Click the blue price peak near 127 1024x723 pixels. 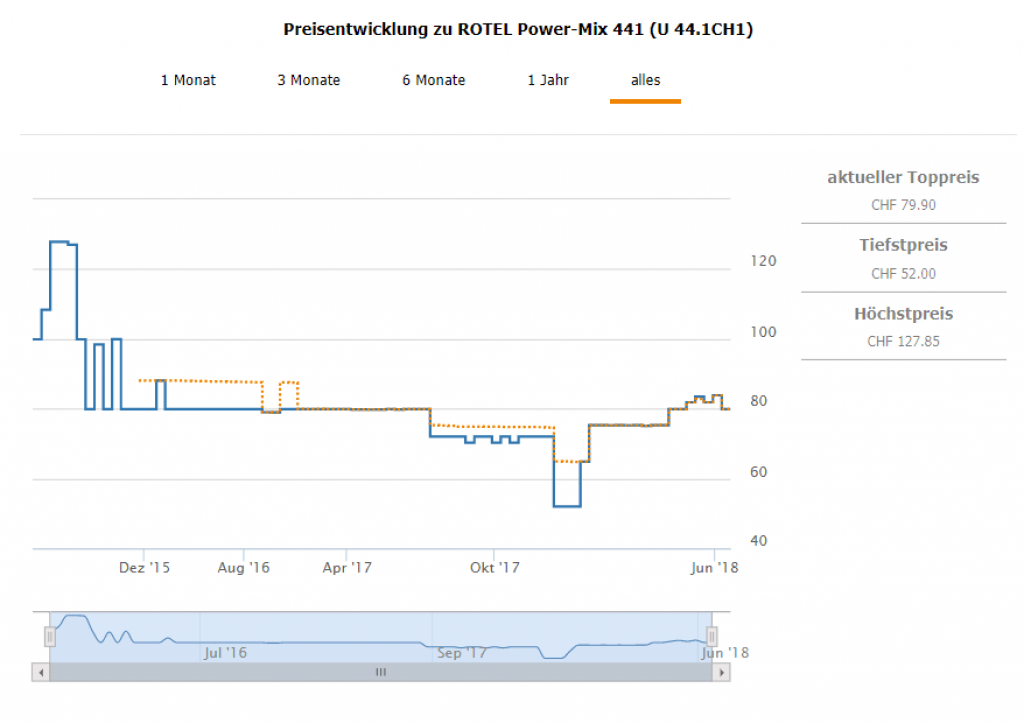point(60,242)
